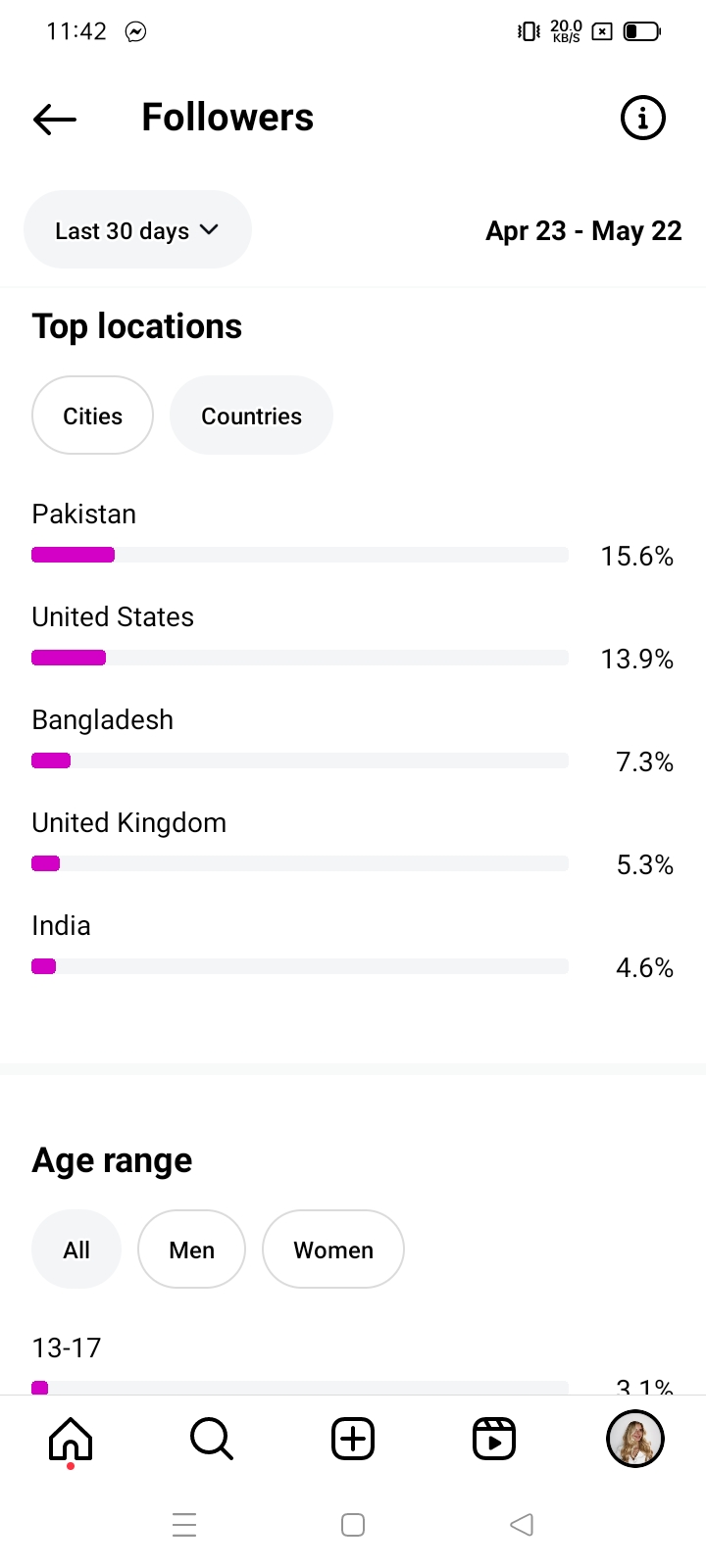The width and height of the screenshot is (706, 1568).
Task: Select the All age range filter
Action: click(x=76, y=1249)
